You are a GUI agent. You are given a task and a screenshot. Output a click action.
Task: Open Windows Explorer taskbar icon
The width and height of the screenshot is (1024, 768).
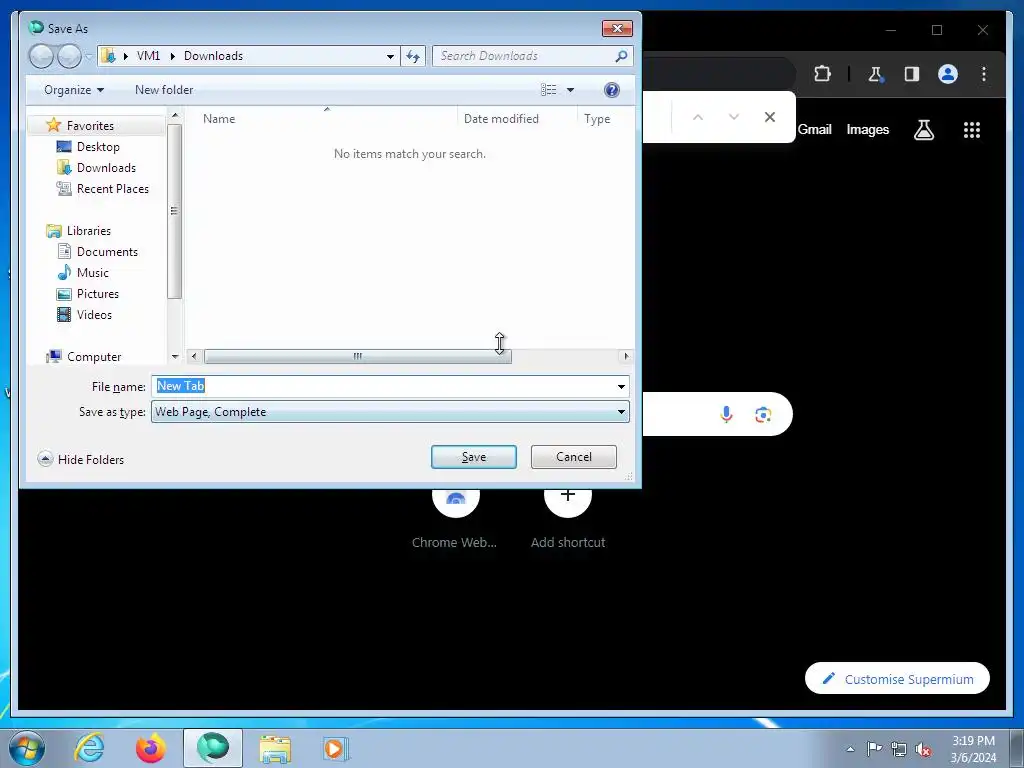click(x=275, y=749)
